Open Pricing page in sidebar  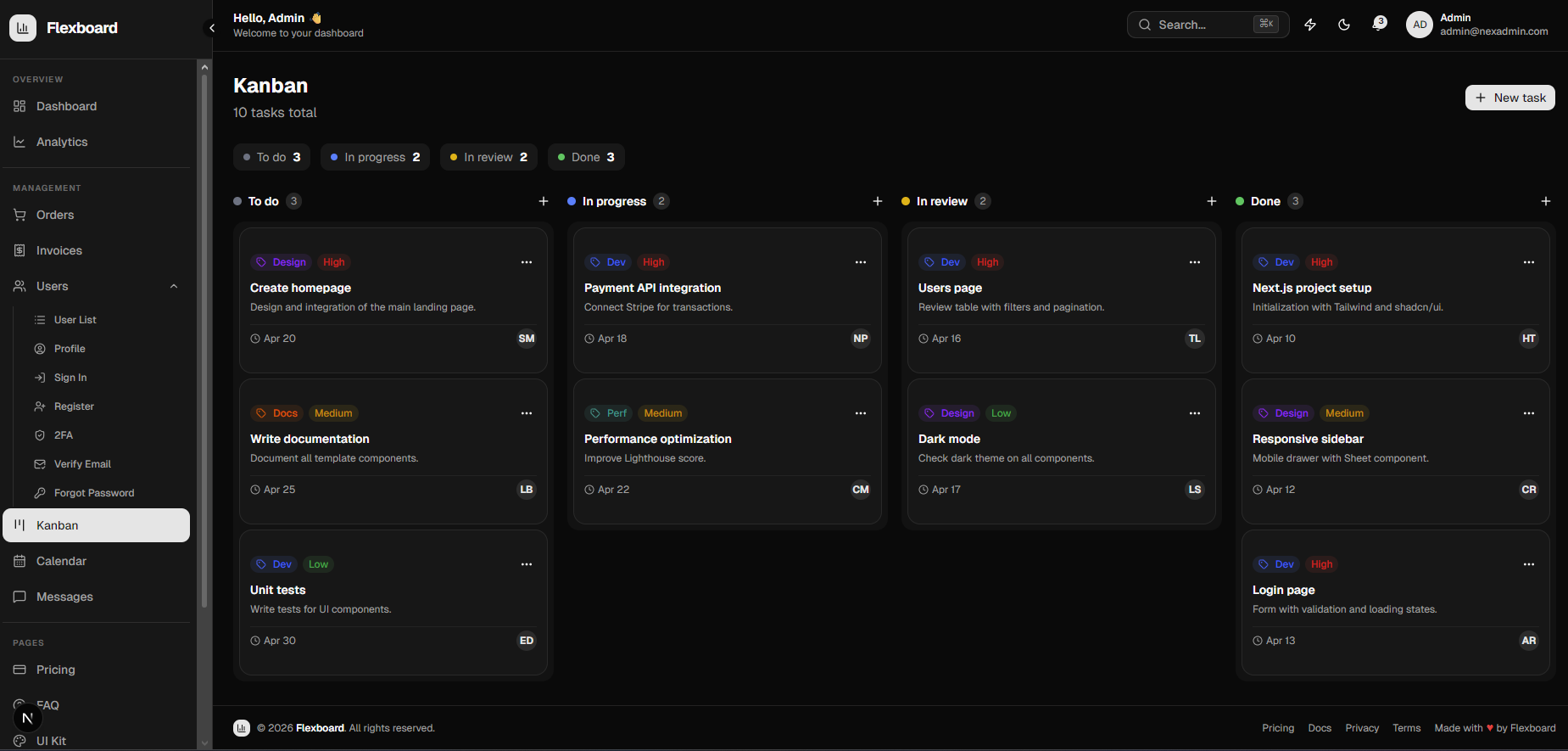pyautogui.click(x=97, y=670)
